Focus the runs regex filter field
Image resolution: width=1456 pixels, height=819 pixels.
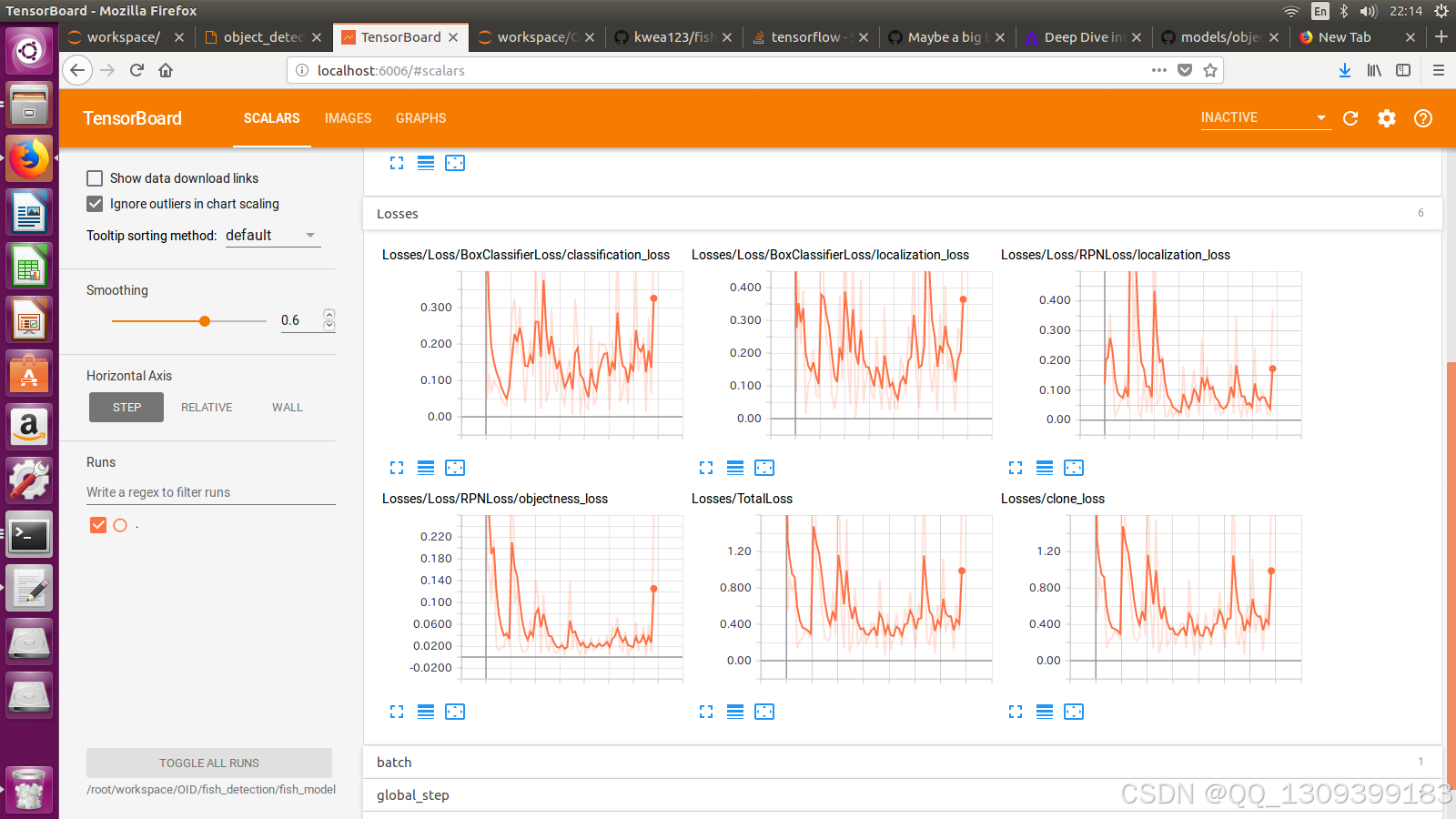pyautogui.click(x=211, y=492)
